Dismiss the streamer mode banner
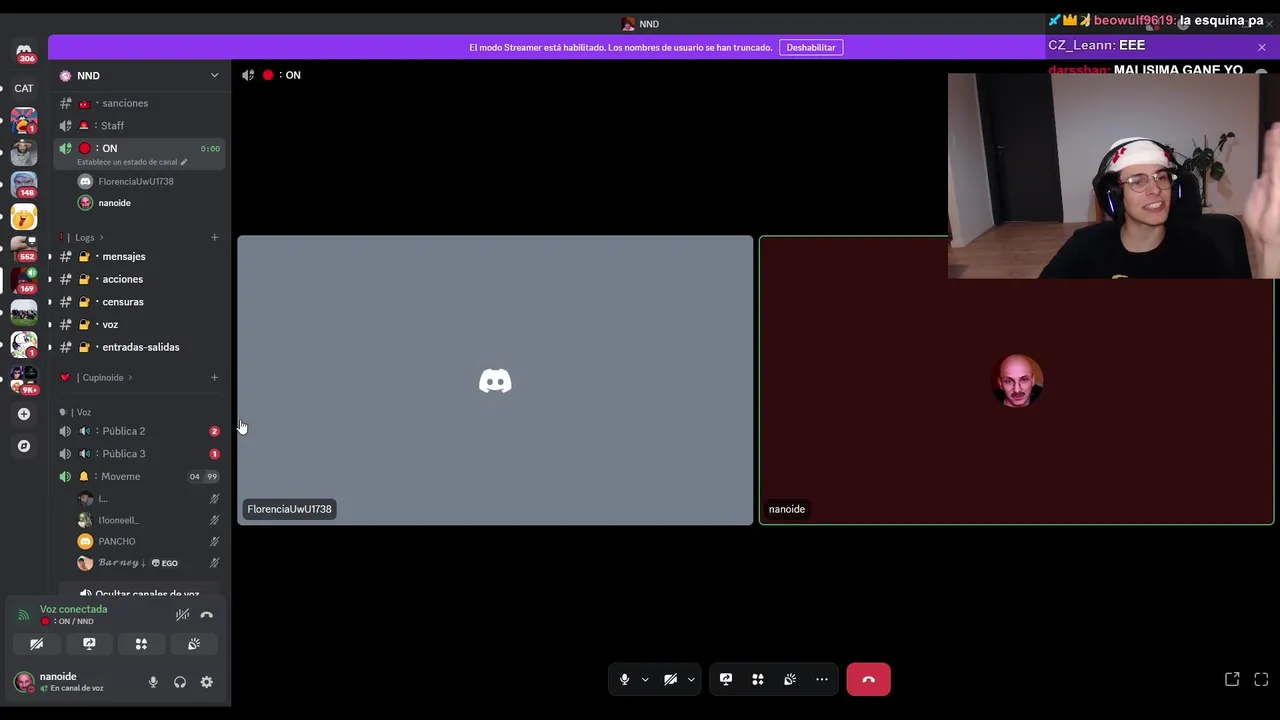The width and height of the screenshot is (1280, 720). pyautogui.click(x=1262, y=47)
